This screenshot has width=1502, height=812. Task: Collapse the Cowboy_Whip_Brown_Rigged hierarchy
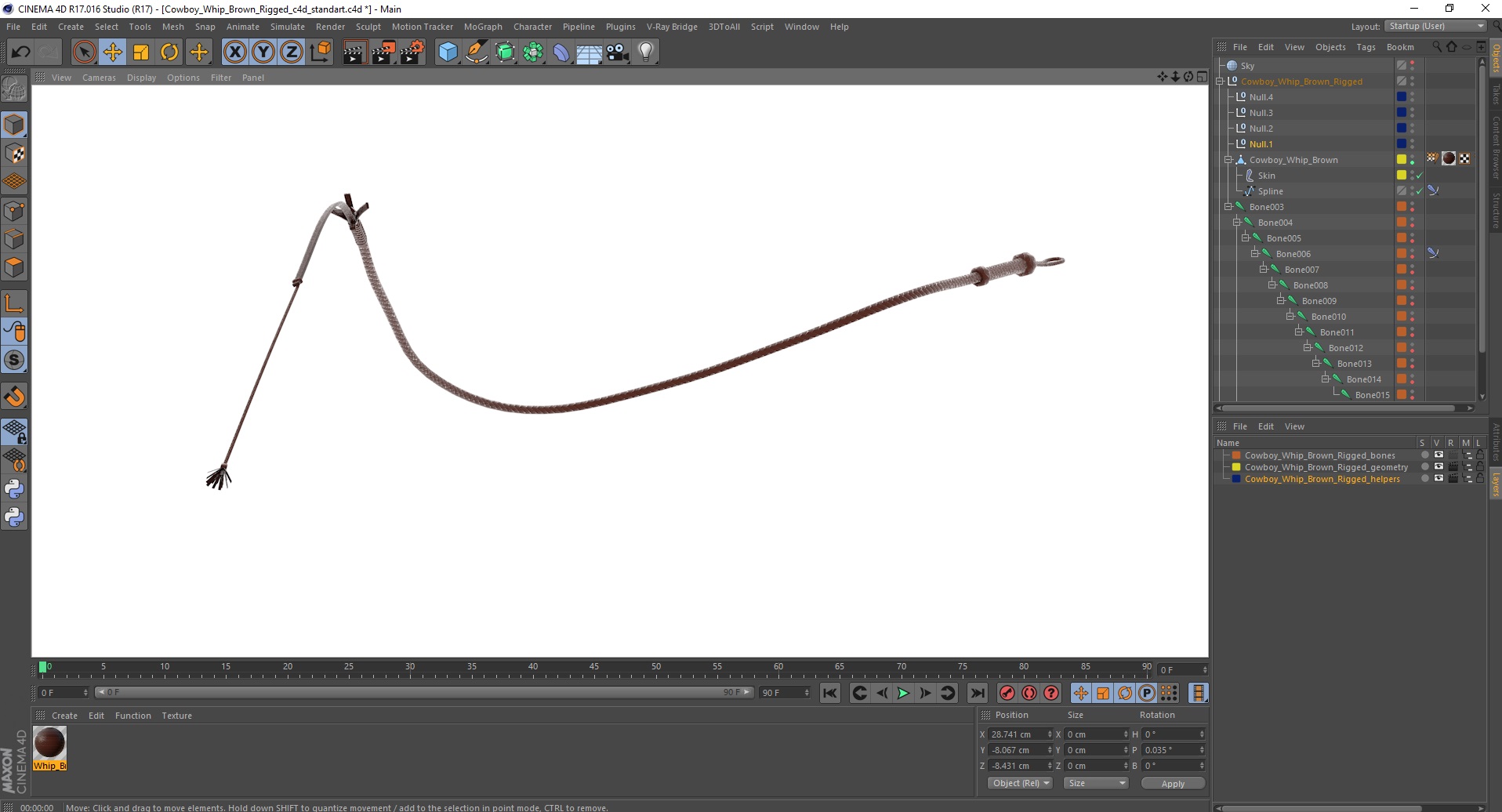tap(1220, 82)
